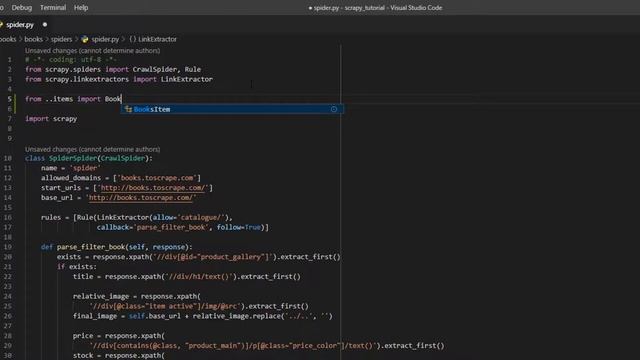Click the price variable on line 28

tap(83, 336)
